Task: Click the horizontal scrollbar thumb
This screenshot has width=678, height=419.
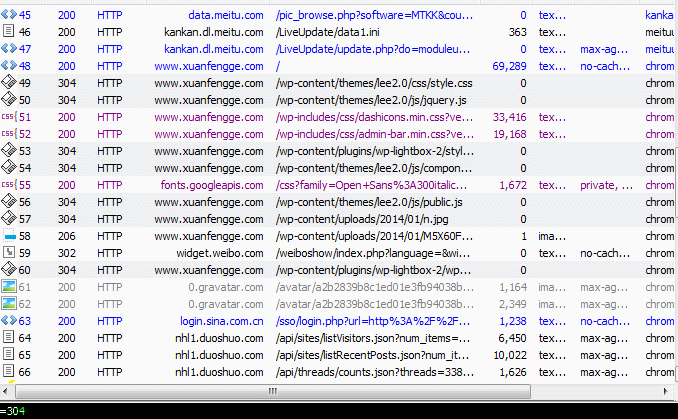Action: (273, 391)
